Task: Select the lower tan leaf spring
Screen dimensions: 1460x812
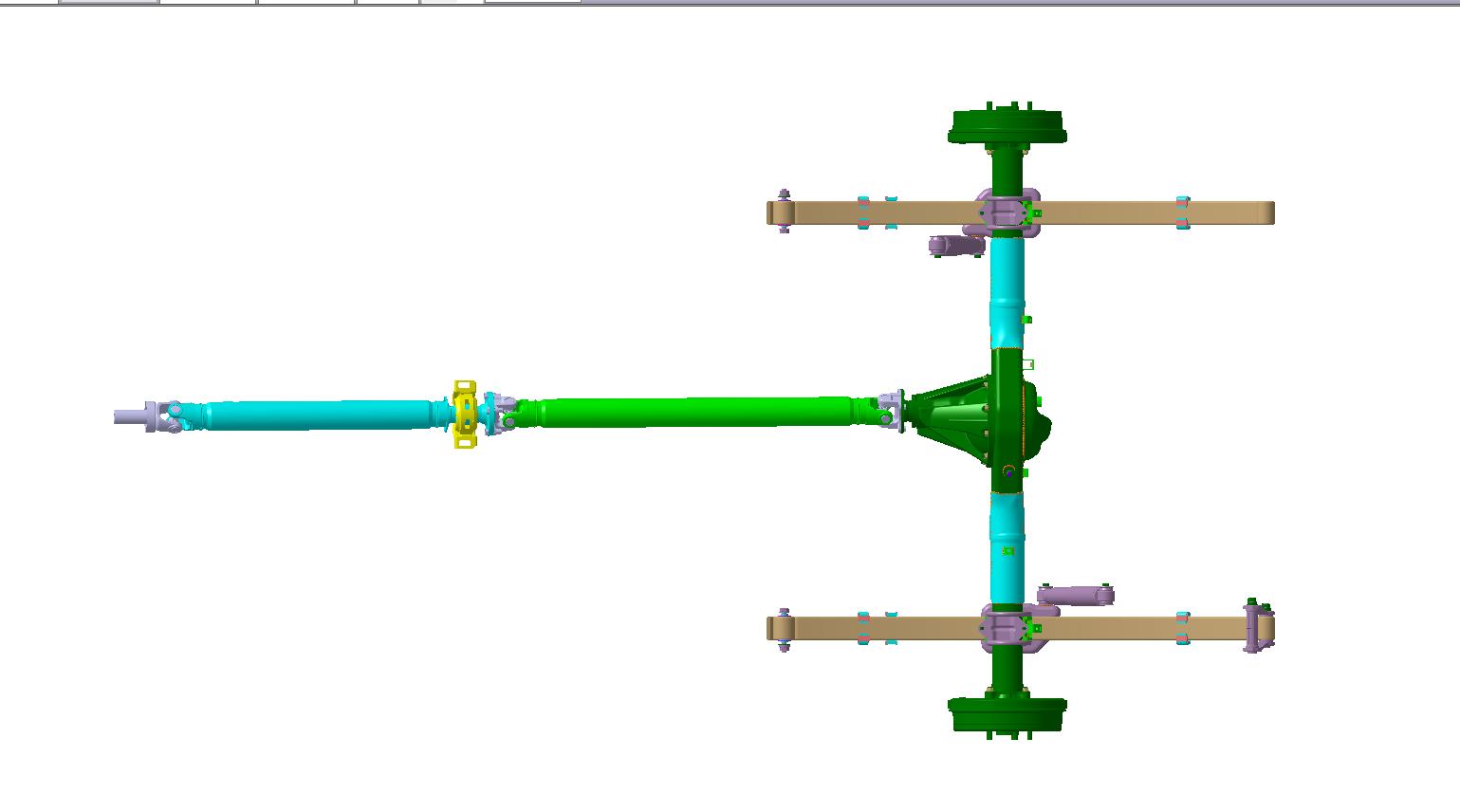Action: tap(1020, 628)
